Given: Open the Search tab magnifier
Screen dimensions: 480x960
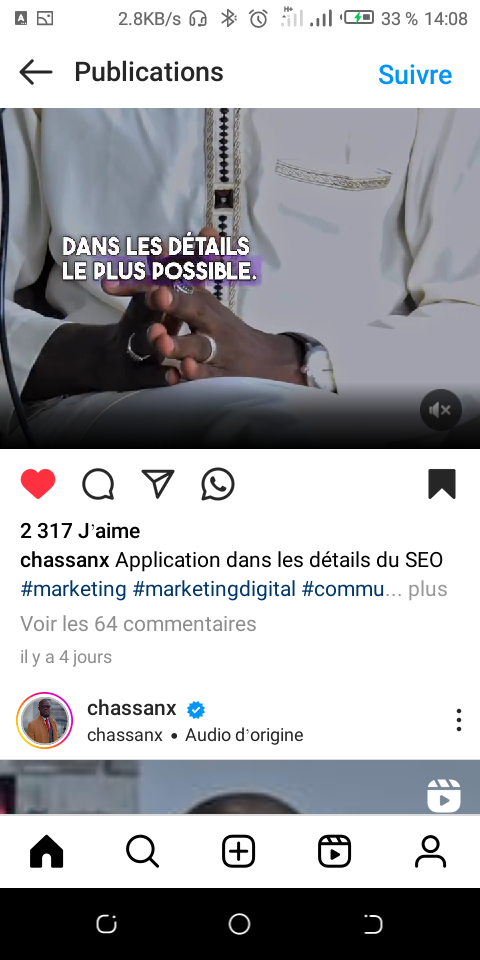Looking at the screenshot, I should 143,851.
